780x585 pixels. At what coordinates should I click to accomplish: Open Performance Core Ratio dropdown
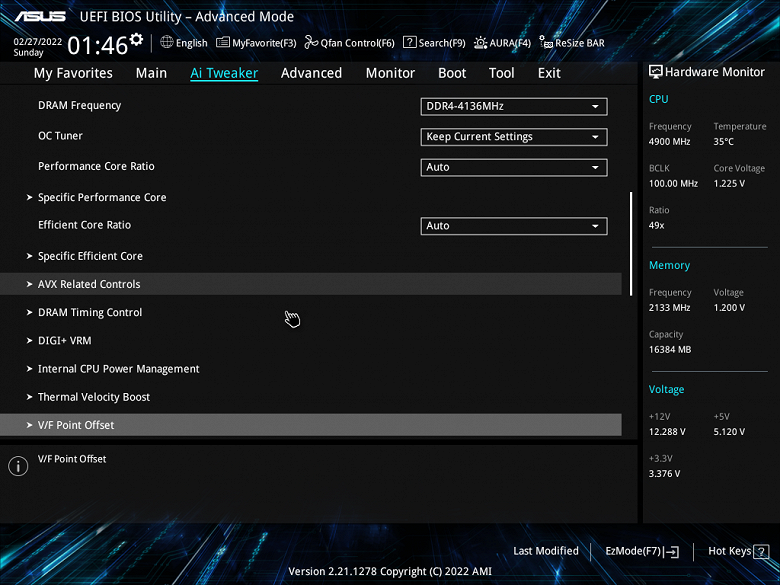(x=514, y=168)
